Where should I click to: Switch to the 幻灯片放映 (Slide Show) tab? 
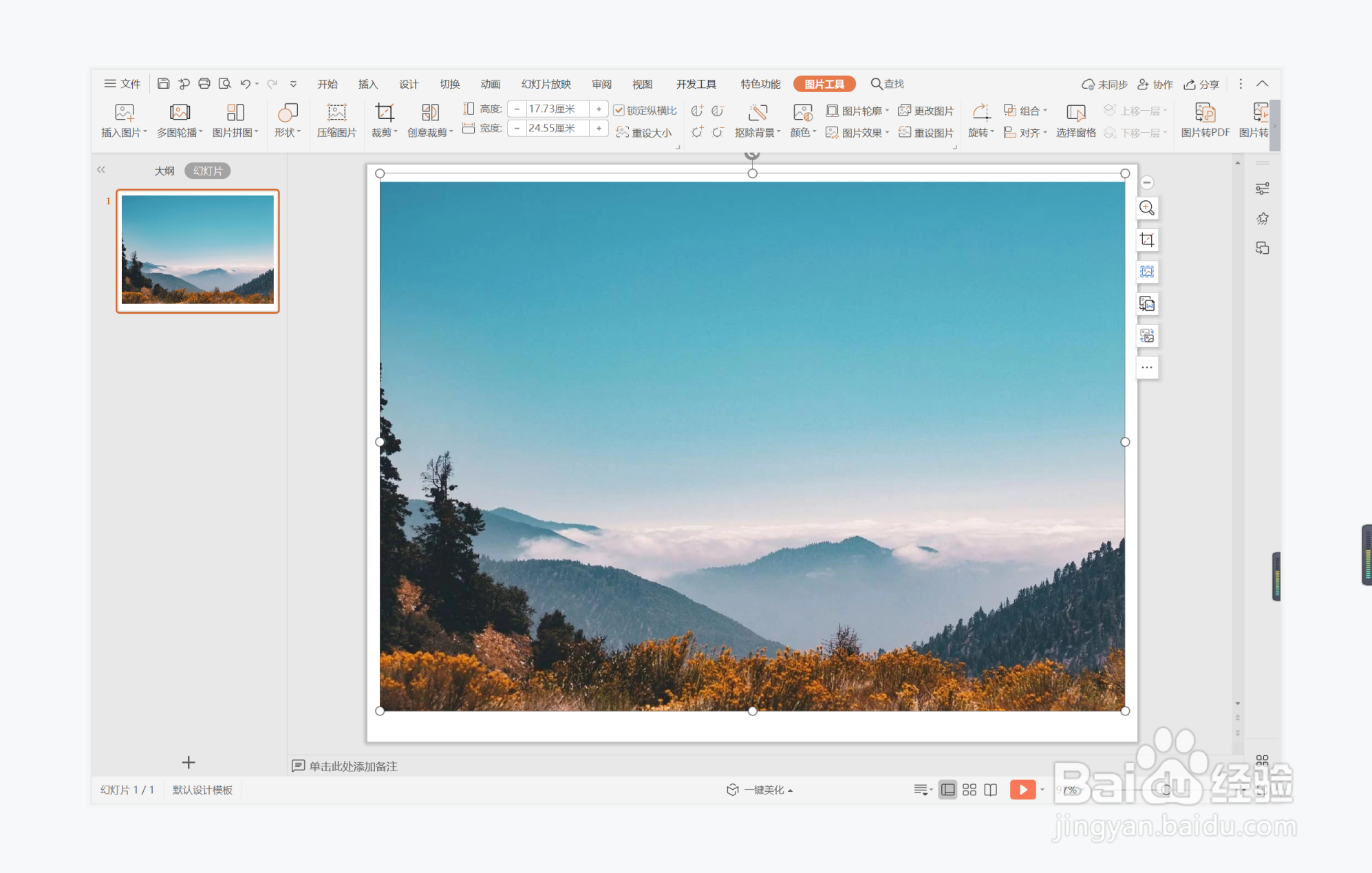(x=546, y=84)
